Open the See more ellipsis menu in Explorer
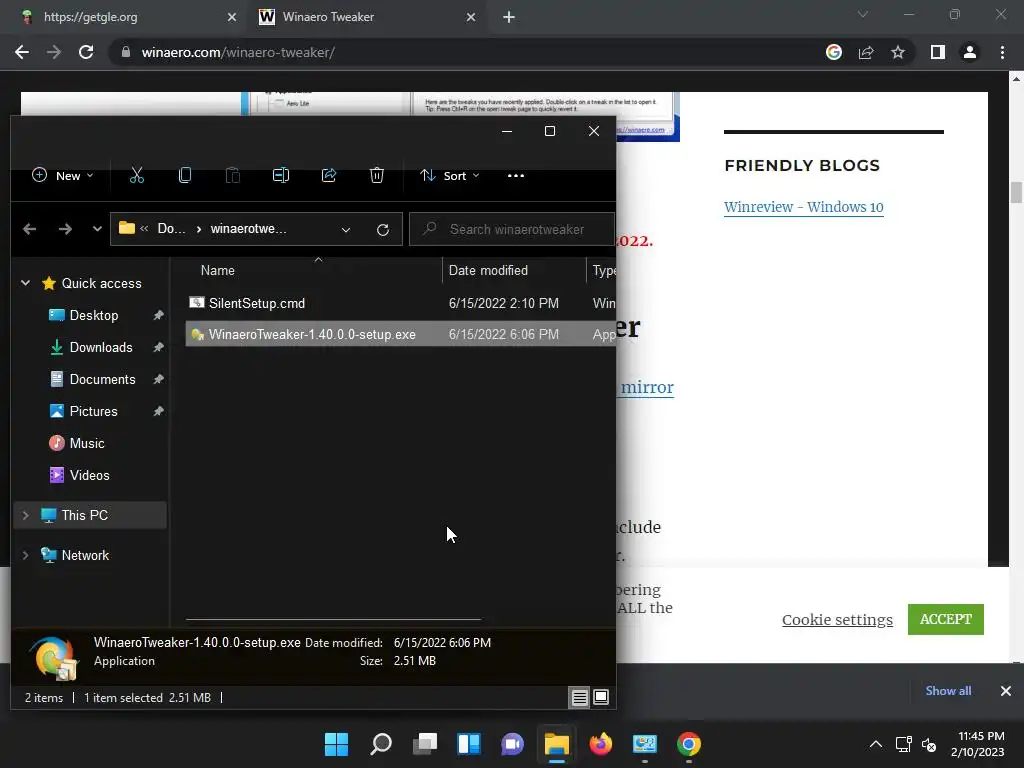Screen dimensions: 1024x768 tap(516, 176)
